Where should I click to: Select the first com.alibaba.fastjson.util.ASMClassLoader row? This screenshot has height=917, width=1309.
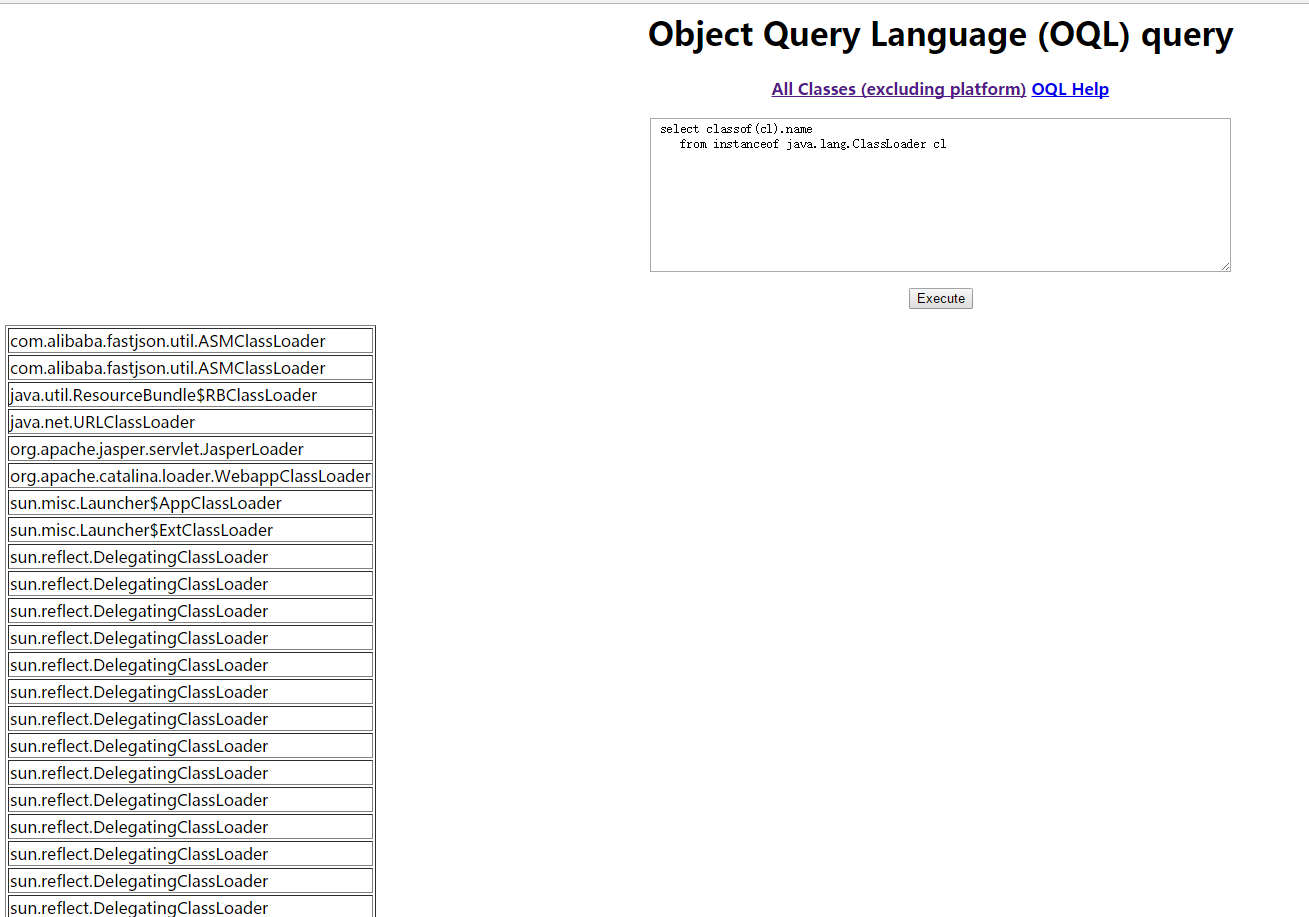coord(190,341)
